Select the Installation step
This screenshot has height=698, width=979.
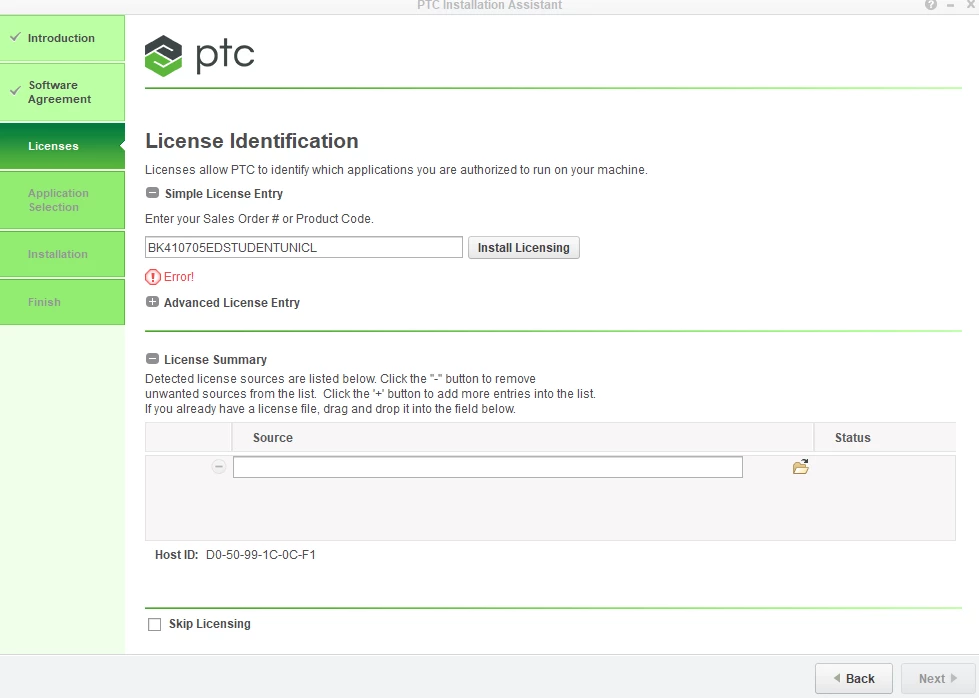[62, 254]
